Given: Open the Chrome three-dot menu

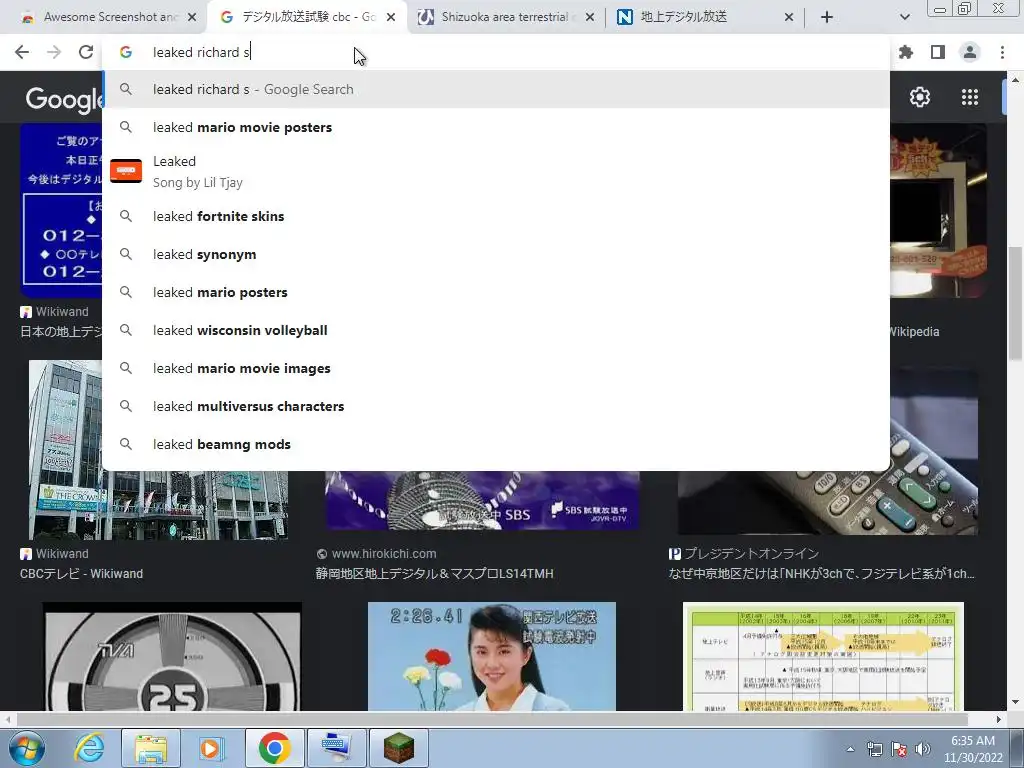Looking at the screenshot, I should [x=1002, y=52].
